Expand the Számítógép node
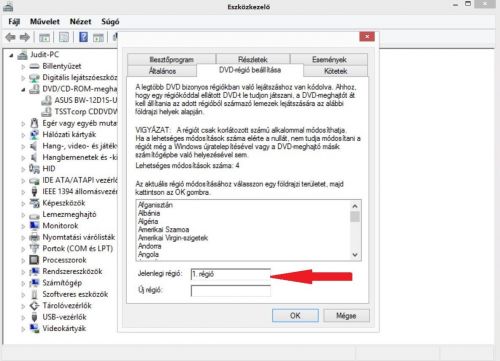 pos(23,283)
